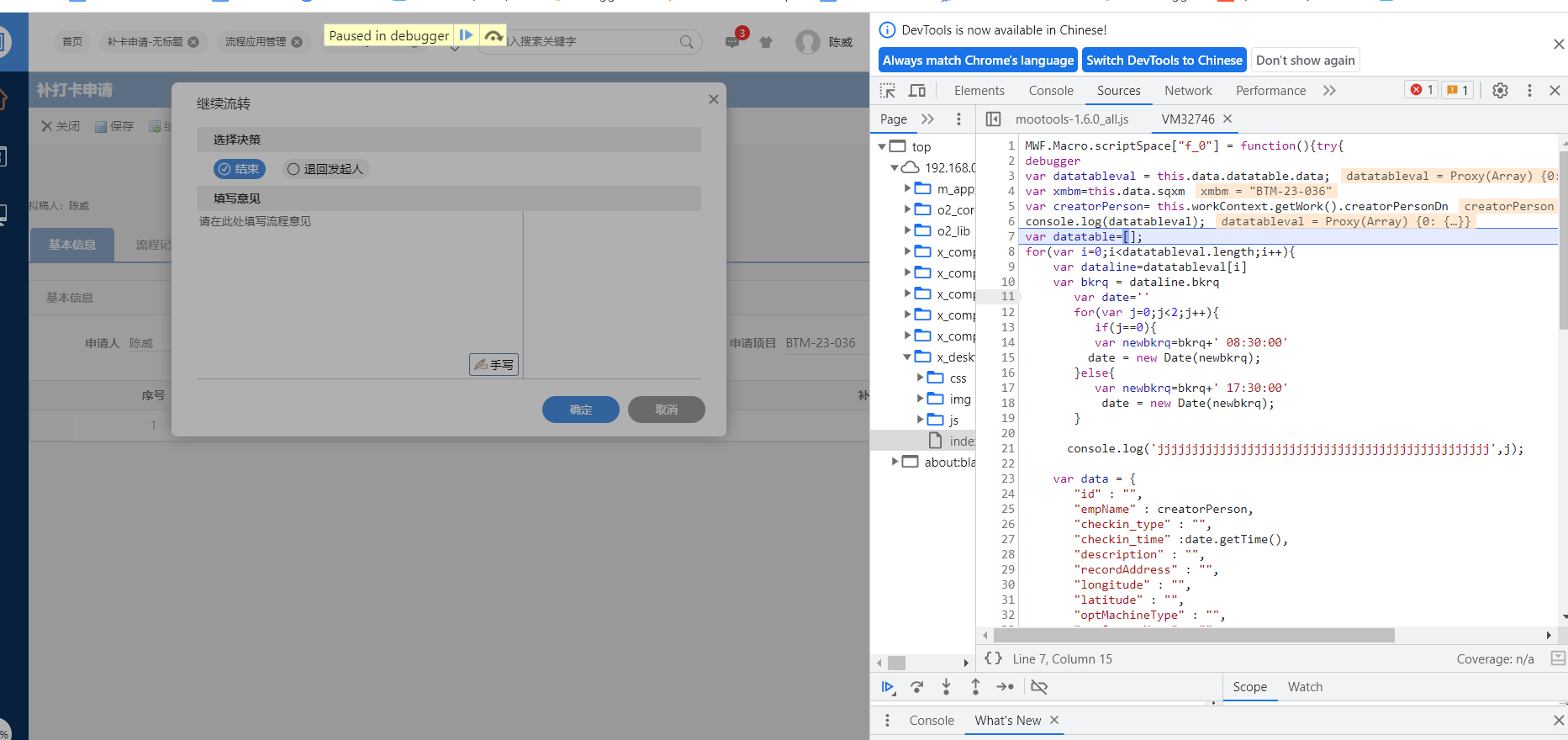This screenshot has height=740, width=1568.
Task: Collapse the x_desk folder in tree
Action: click(908, 357)
